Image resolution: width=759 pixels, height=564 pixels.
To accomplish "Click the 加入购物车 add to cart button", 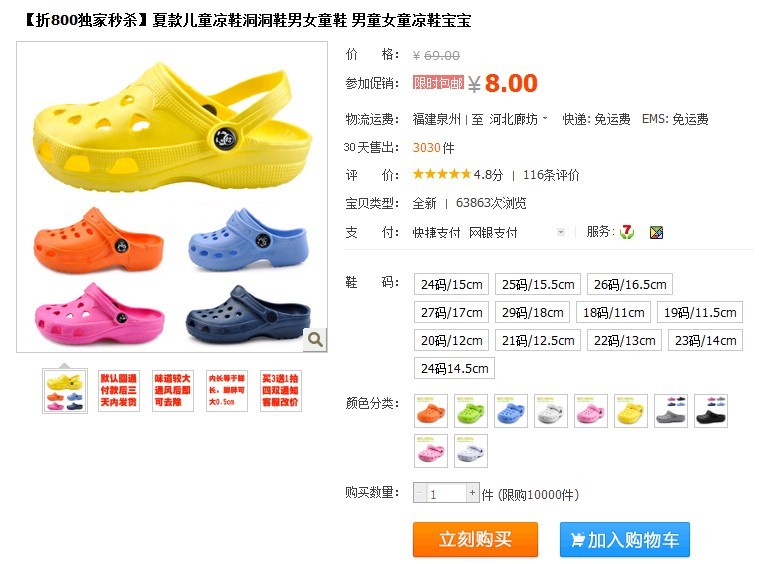I will tap(625, 539).
